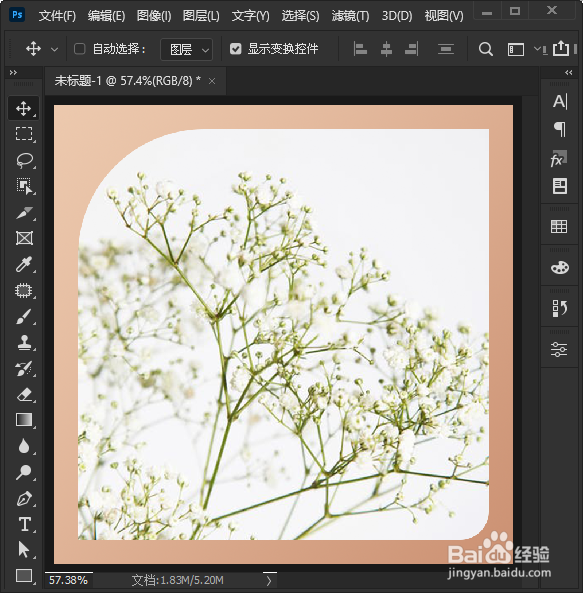Open the History panel
This screenshot has width=583, height=593.
coord(560,308)
